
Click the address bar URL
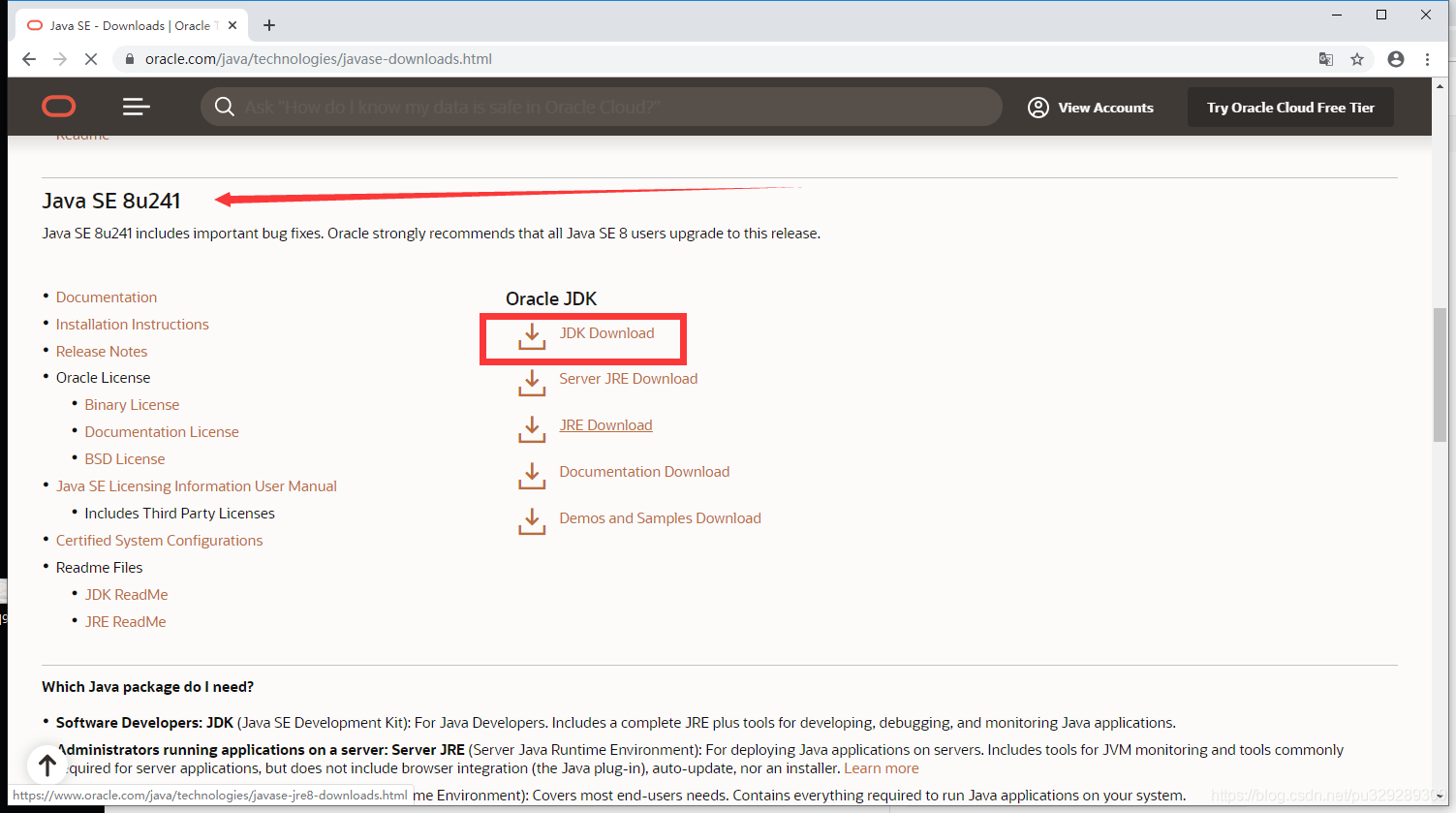tap(319, 59)
